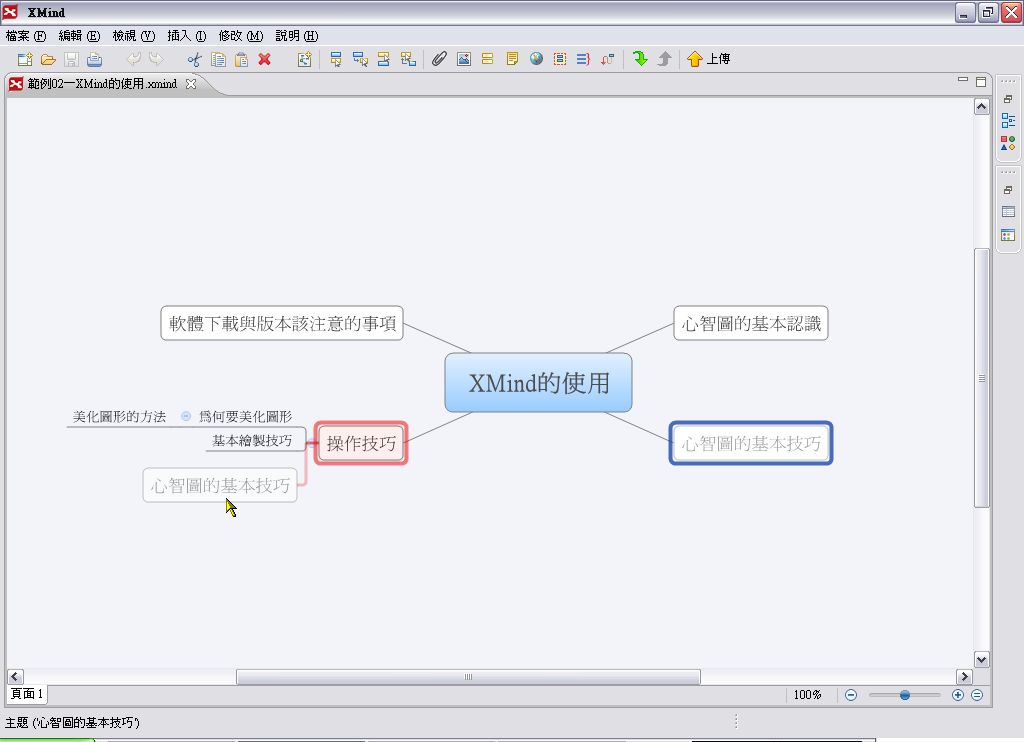
Task: Close the 範例02 xmind editor tab
Action: point(191,84)
